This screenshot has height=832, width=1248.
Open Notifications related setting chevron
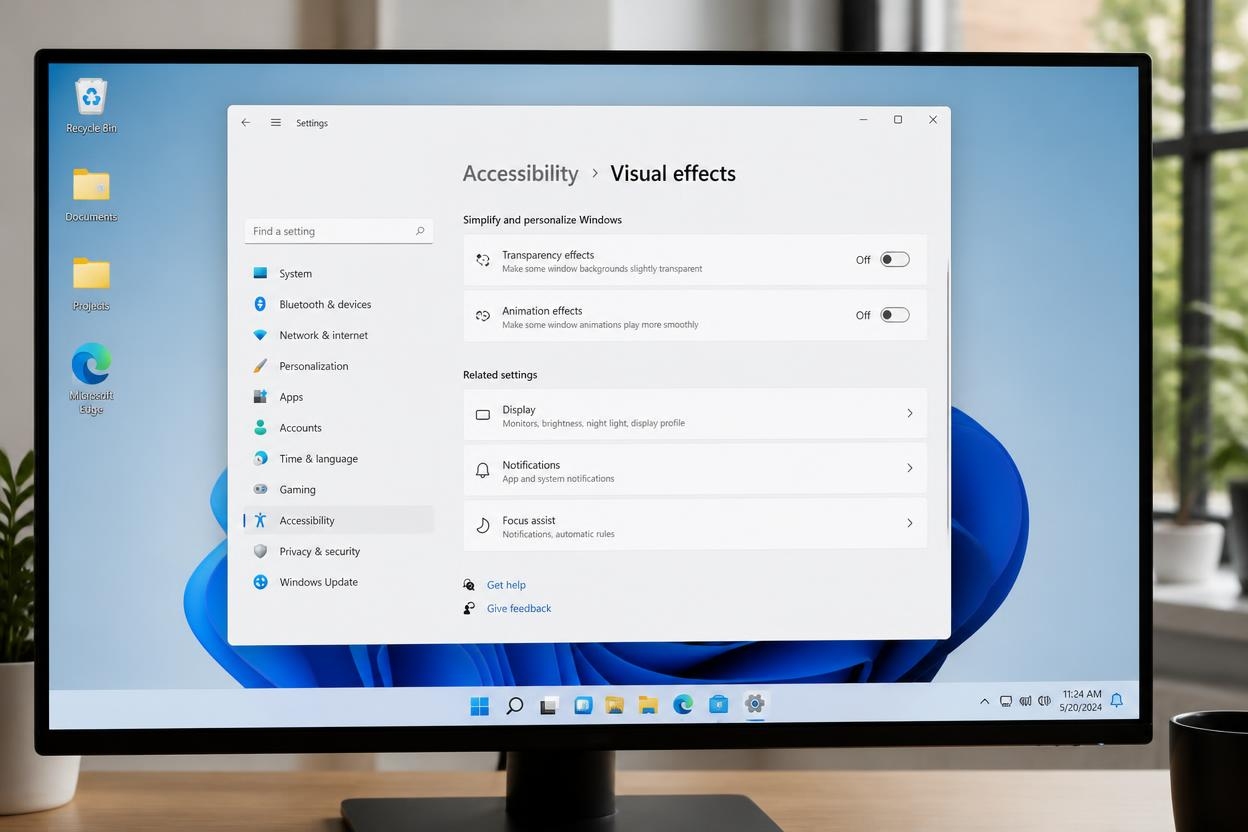click(909, 468)
